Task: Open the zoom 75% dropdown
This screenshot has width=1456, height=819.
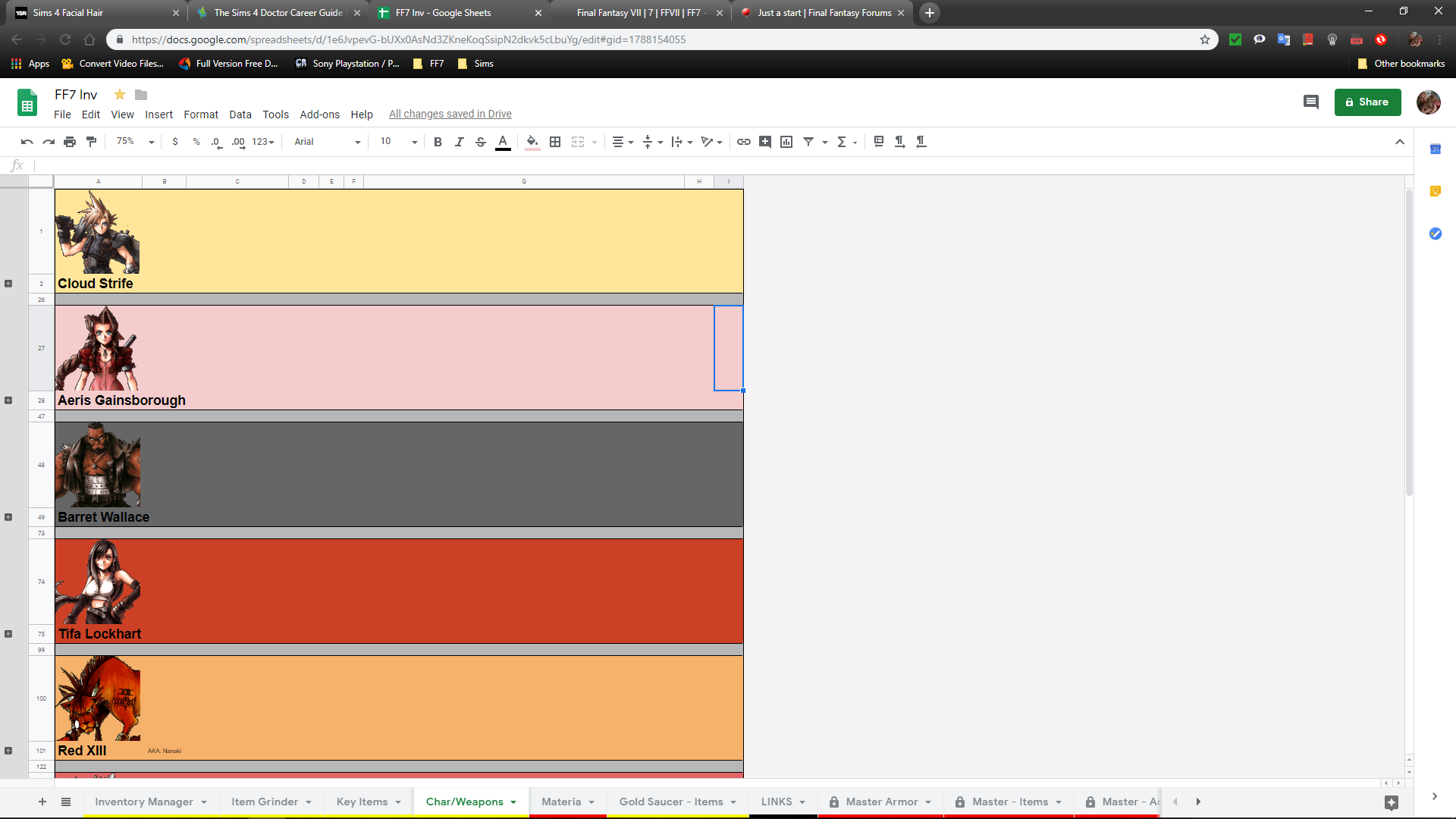Action: click(x=135, y=142)
